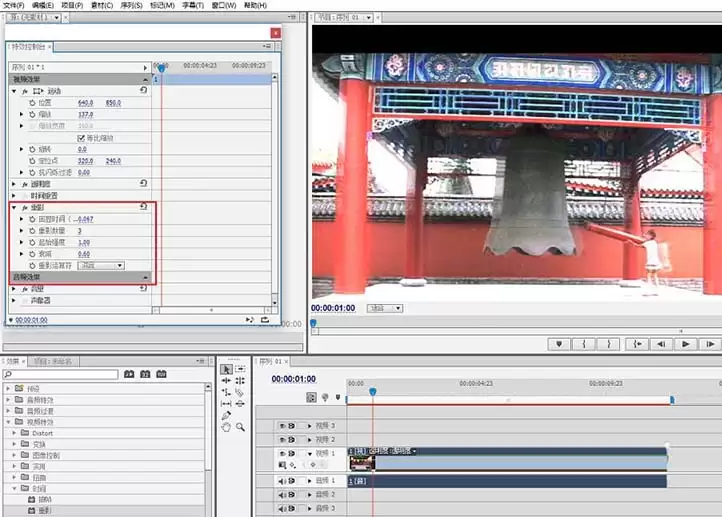Click the Selection arrow tool
This screenshot has width=722, height=517.
[x=226, y=369]
